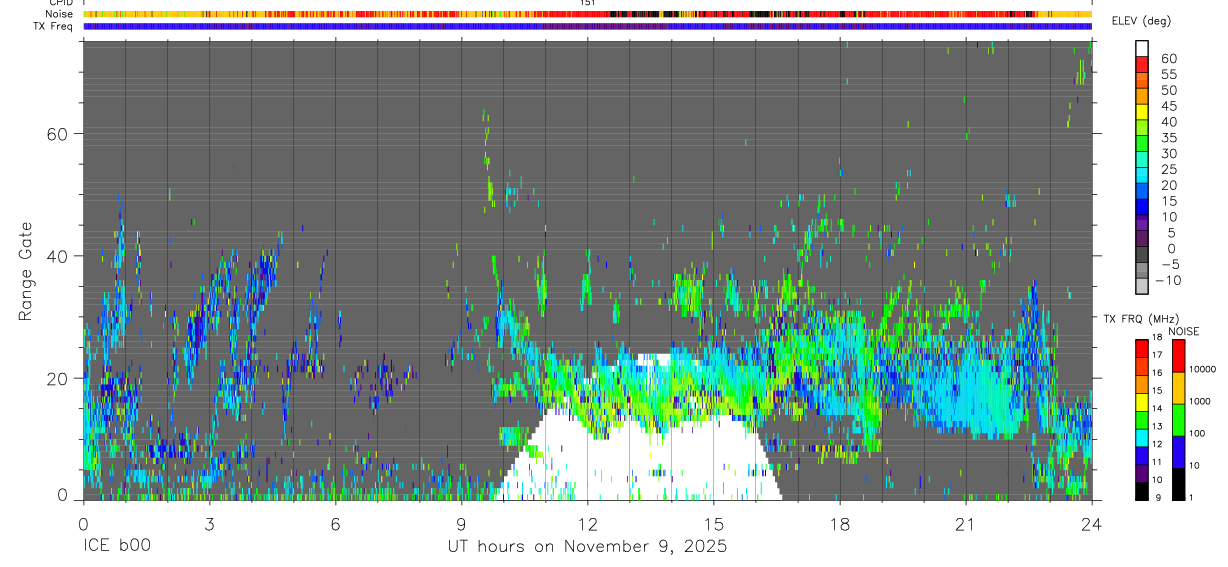This screenshot has height=567, width=1228.
Task: Click 'UT hours on November 9, 2025' title
Action: click(587, 548)
